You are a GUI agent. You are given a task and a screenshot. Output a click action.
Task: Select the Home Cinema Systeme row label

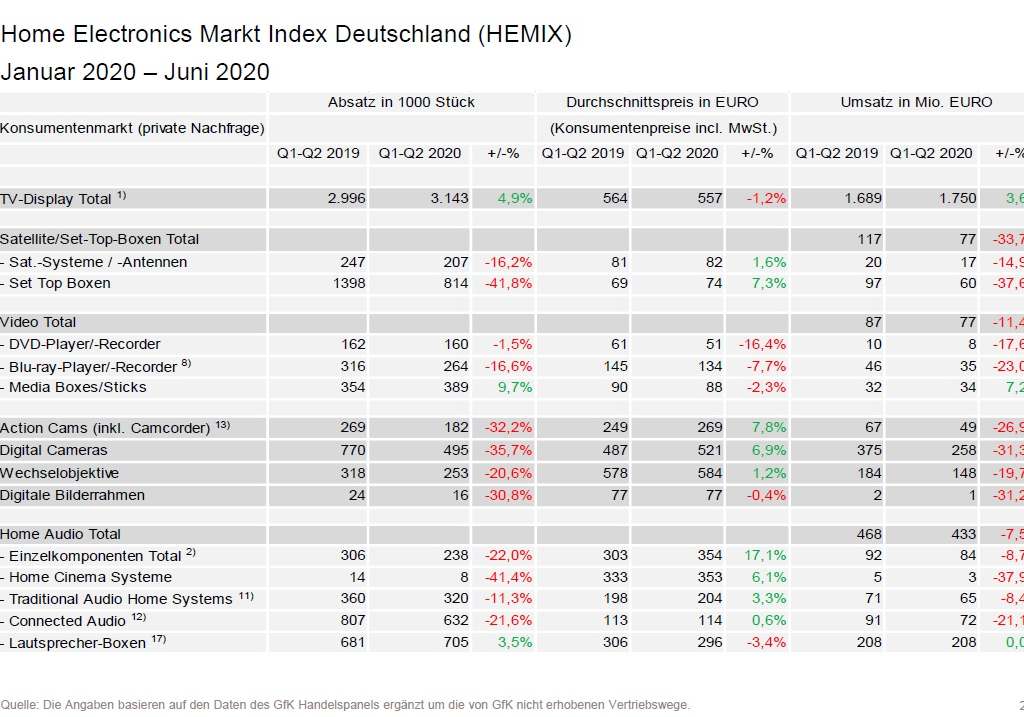coord(90,577)
